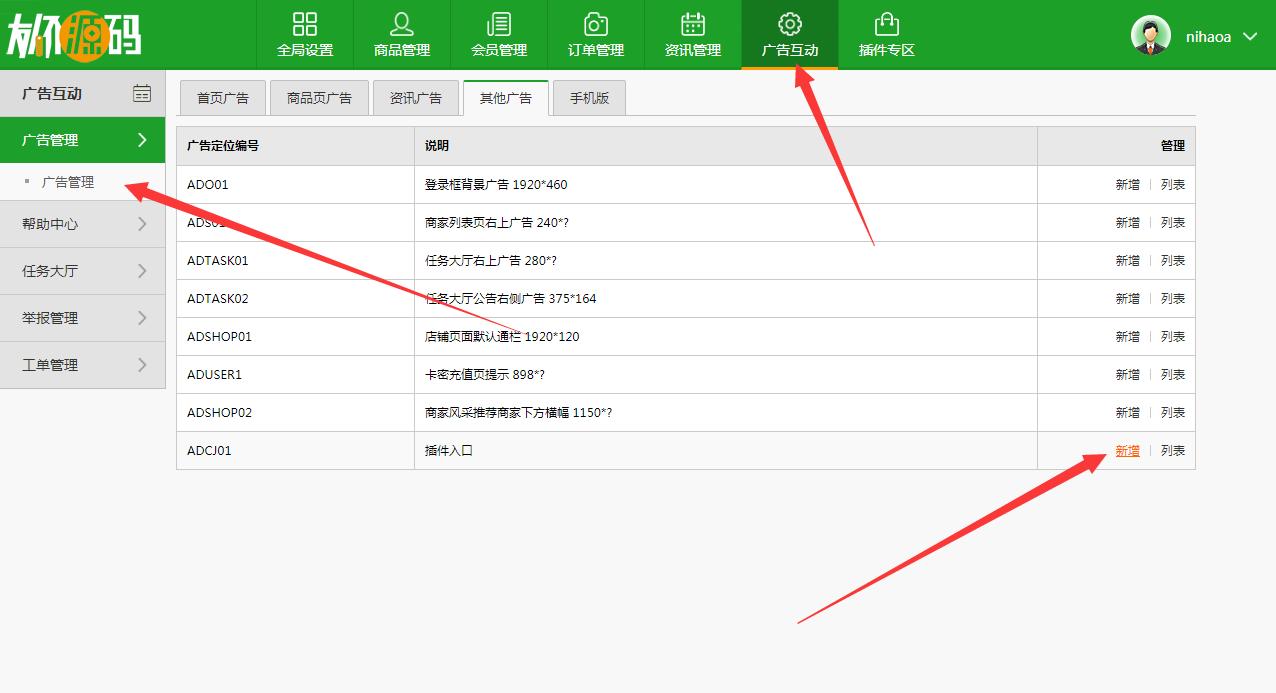Open 列表 for the ADO01 ad slot
Image resolution: width=1276 pixels, height=693 pixels.
[1171, 184]
